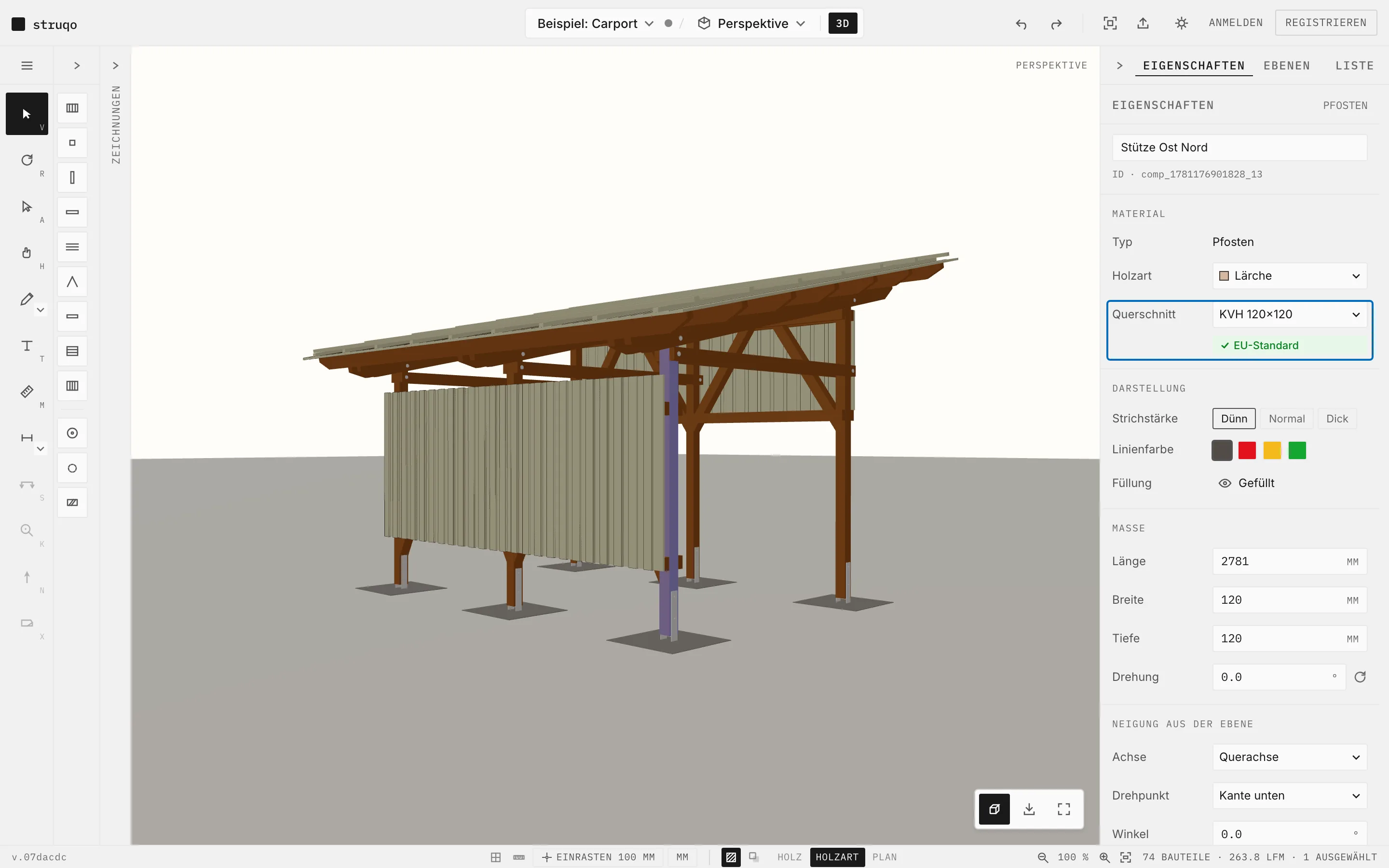Screen dimensions: 1389x868
Task: Click the REGISTRIEREN button
Action: tap(1325, 22)
